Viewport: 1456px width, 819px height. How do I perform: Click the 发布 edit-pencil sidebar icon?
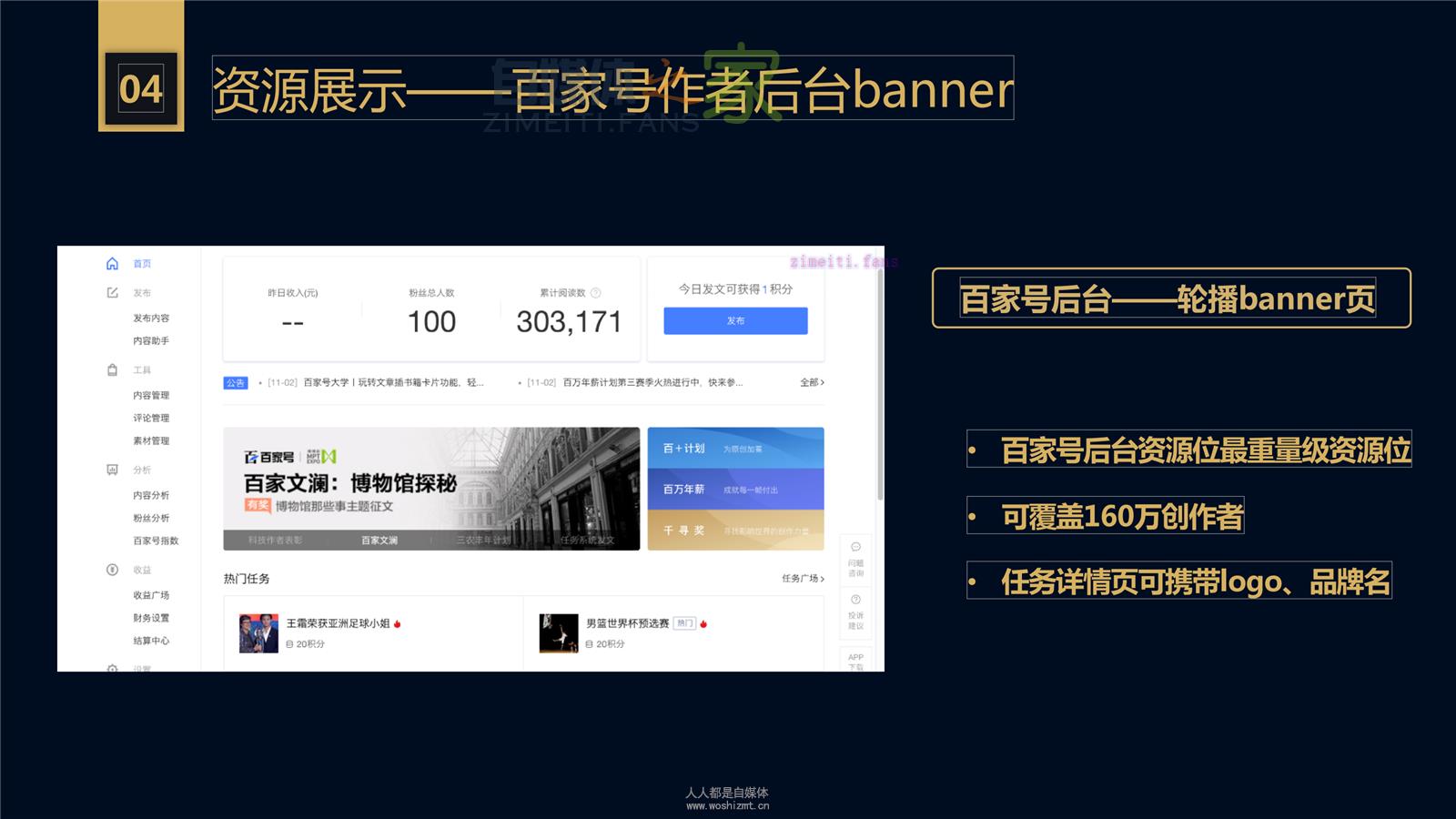tap(112, 293)
